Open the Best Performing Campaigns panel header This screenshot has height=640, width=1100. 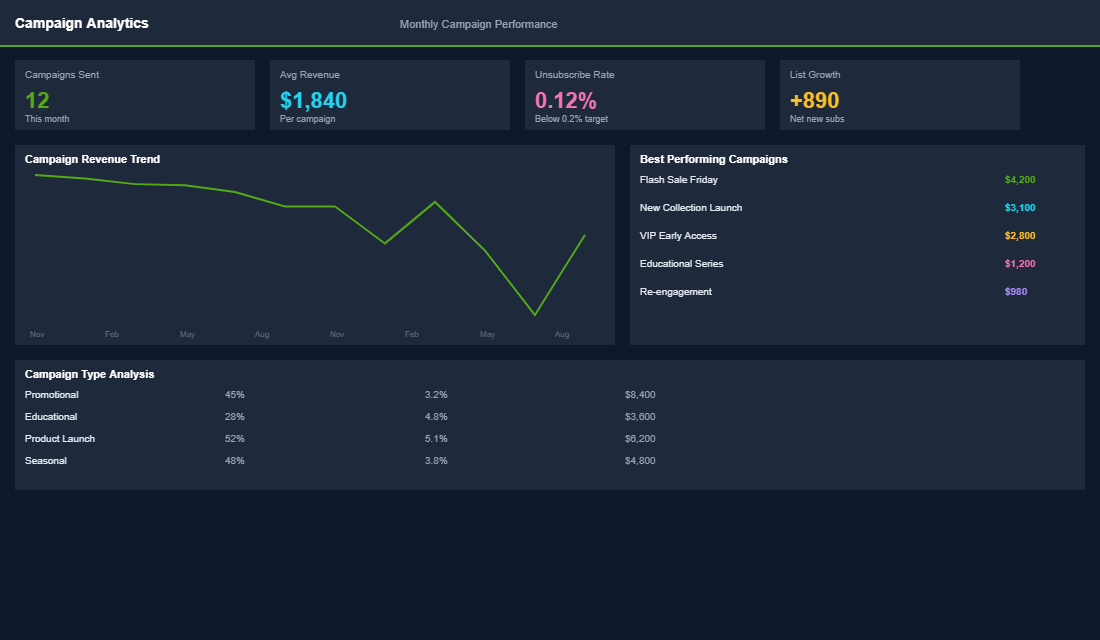713,158
